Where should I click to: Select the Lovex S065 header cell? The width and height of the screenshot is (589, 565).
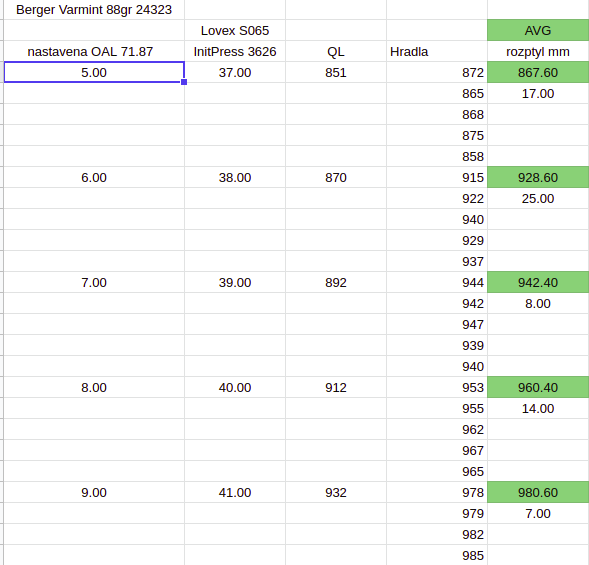pos(235,30)
